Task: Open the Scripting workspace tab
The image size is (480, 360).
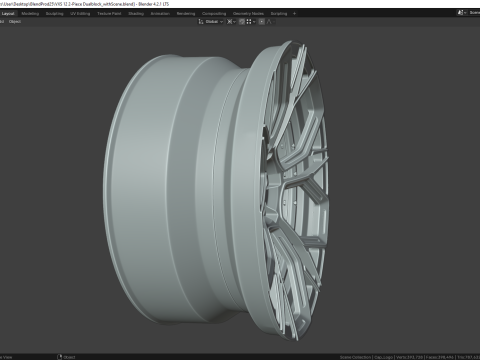Action: [x=279, y=14]
